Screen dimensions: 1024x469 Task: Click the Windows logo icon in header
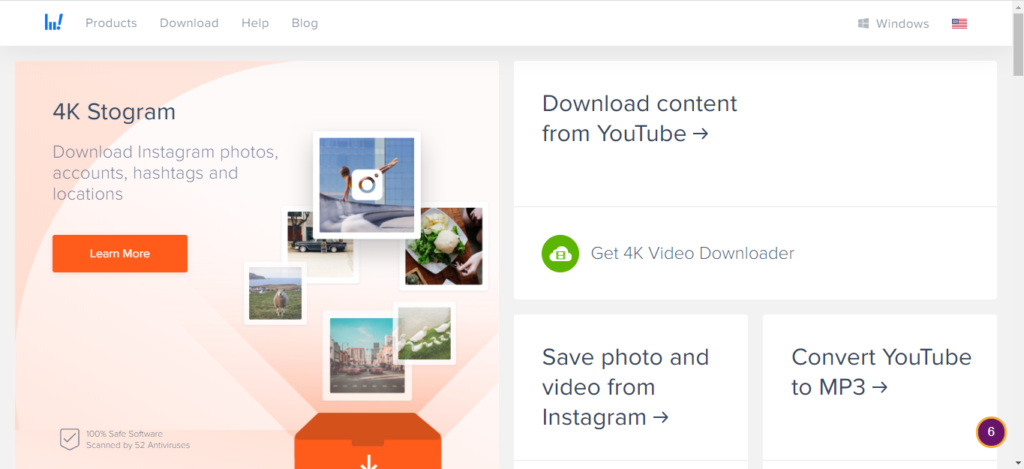(x=863, y=24)
